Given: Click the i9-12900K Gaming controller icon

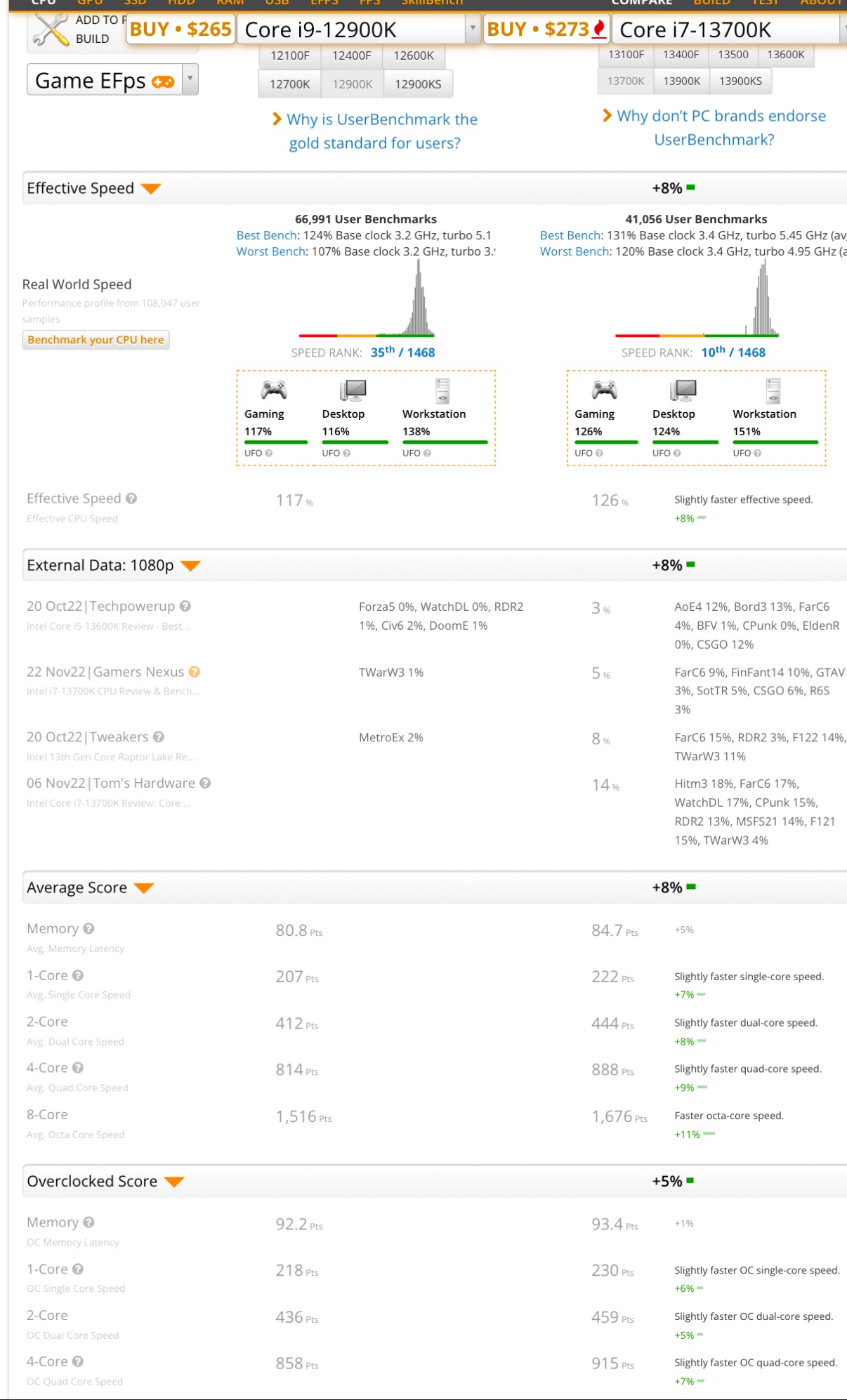Looking at the screenshot, I should [x=274, y=390].
